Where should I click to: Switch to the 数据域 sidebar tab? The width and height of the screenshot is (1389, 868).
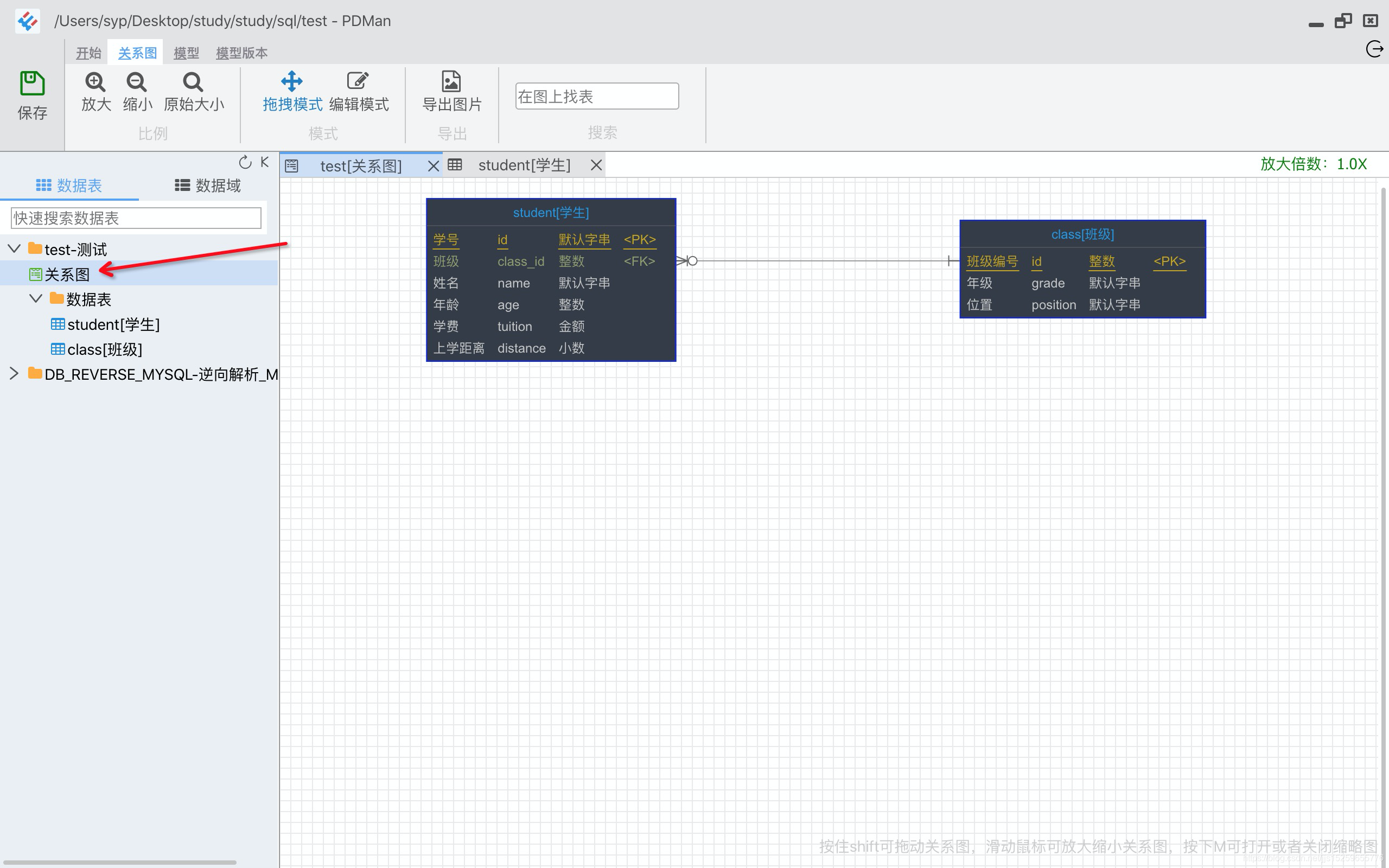click(208, 186)
